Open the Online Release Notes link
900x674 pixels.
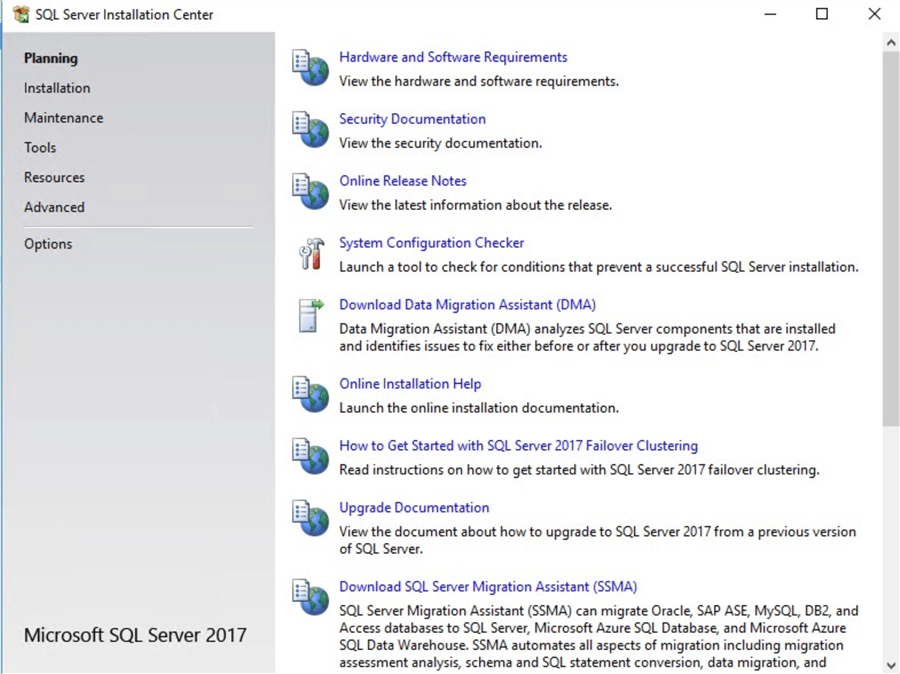[403, 181]
